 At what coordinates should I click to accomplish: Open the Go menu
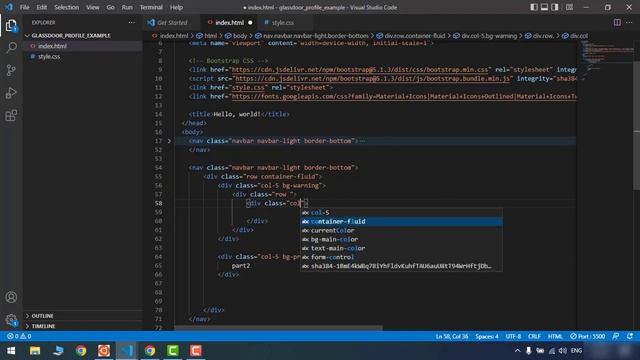tap(110, 7)
